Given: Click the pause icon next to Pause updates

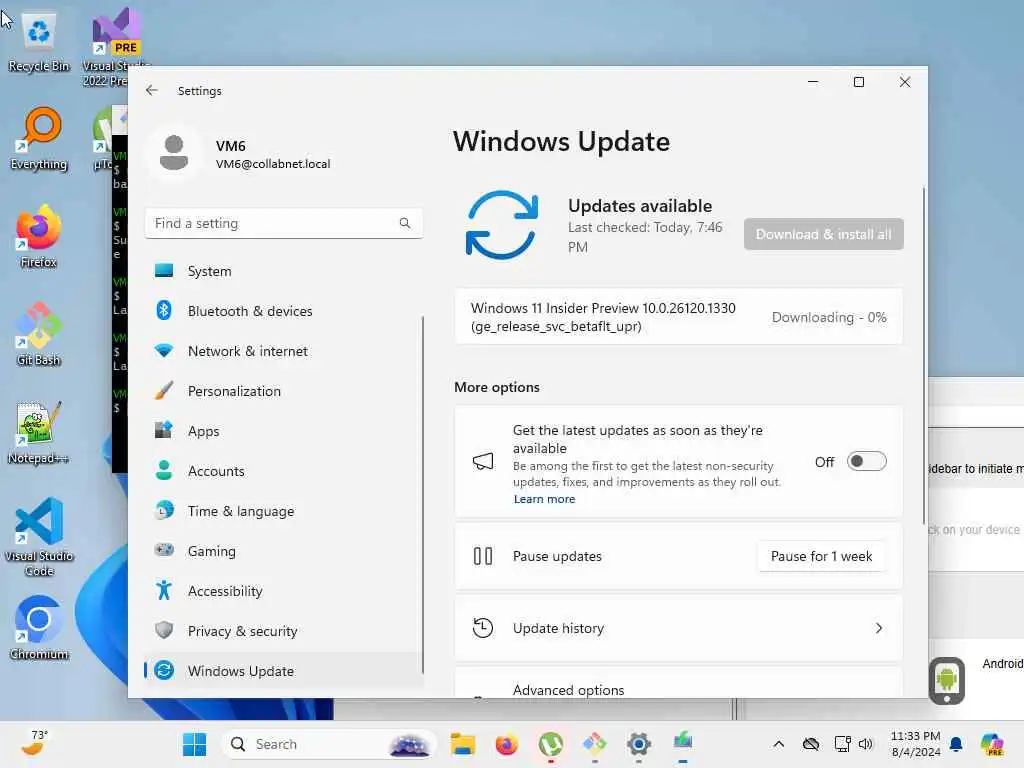Looking at the screenshot, I should 483,556.
